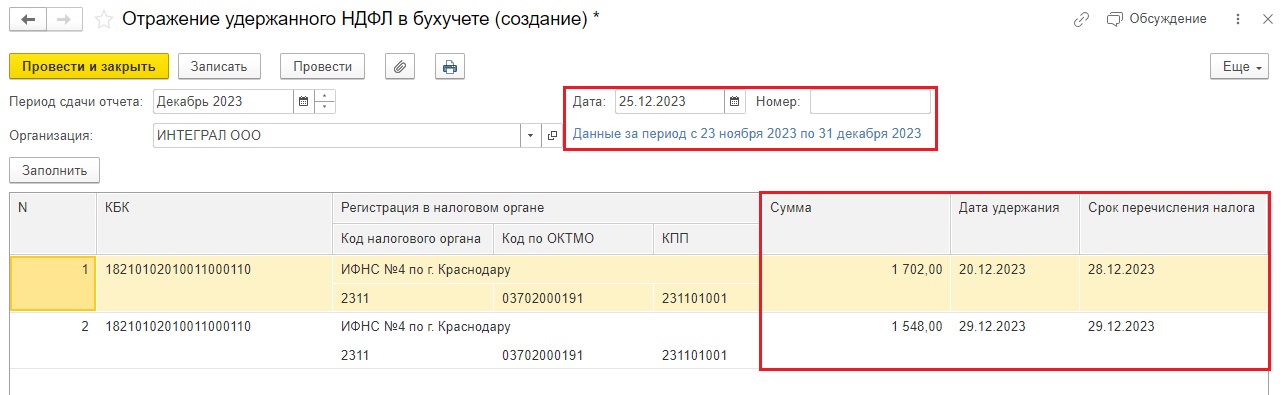Click the Записать button
This screenshot has height=395, width=1283.
click(219, 67)
